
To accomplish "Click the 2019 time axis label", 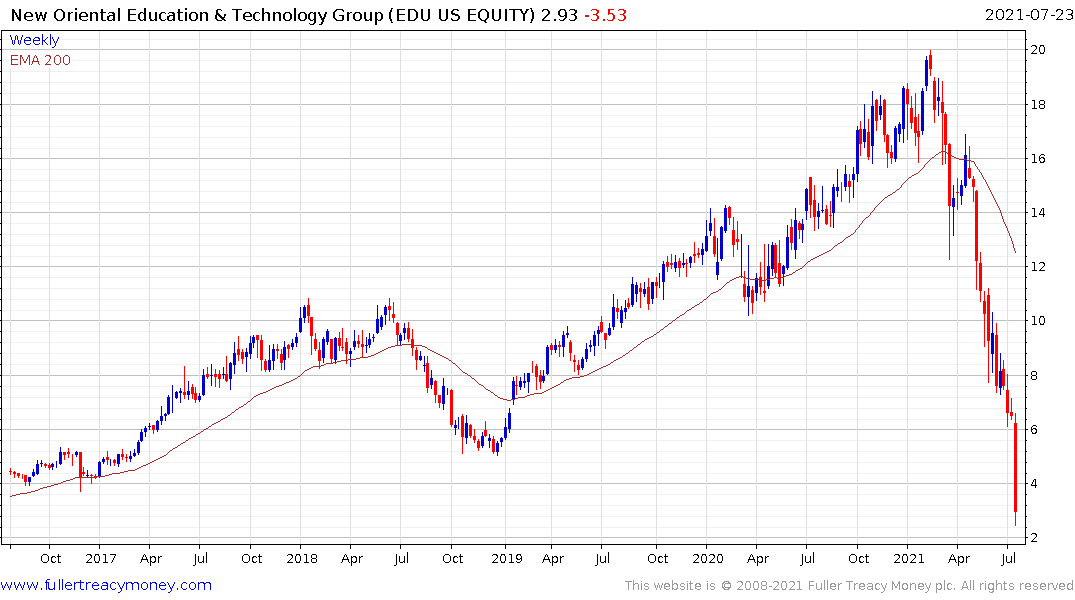I will coord(507,558).
